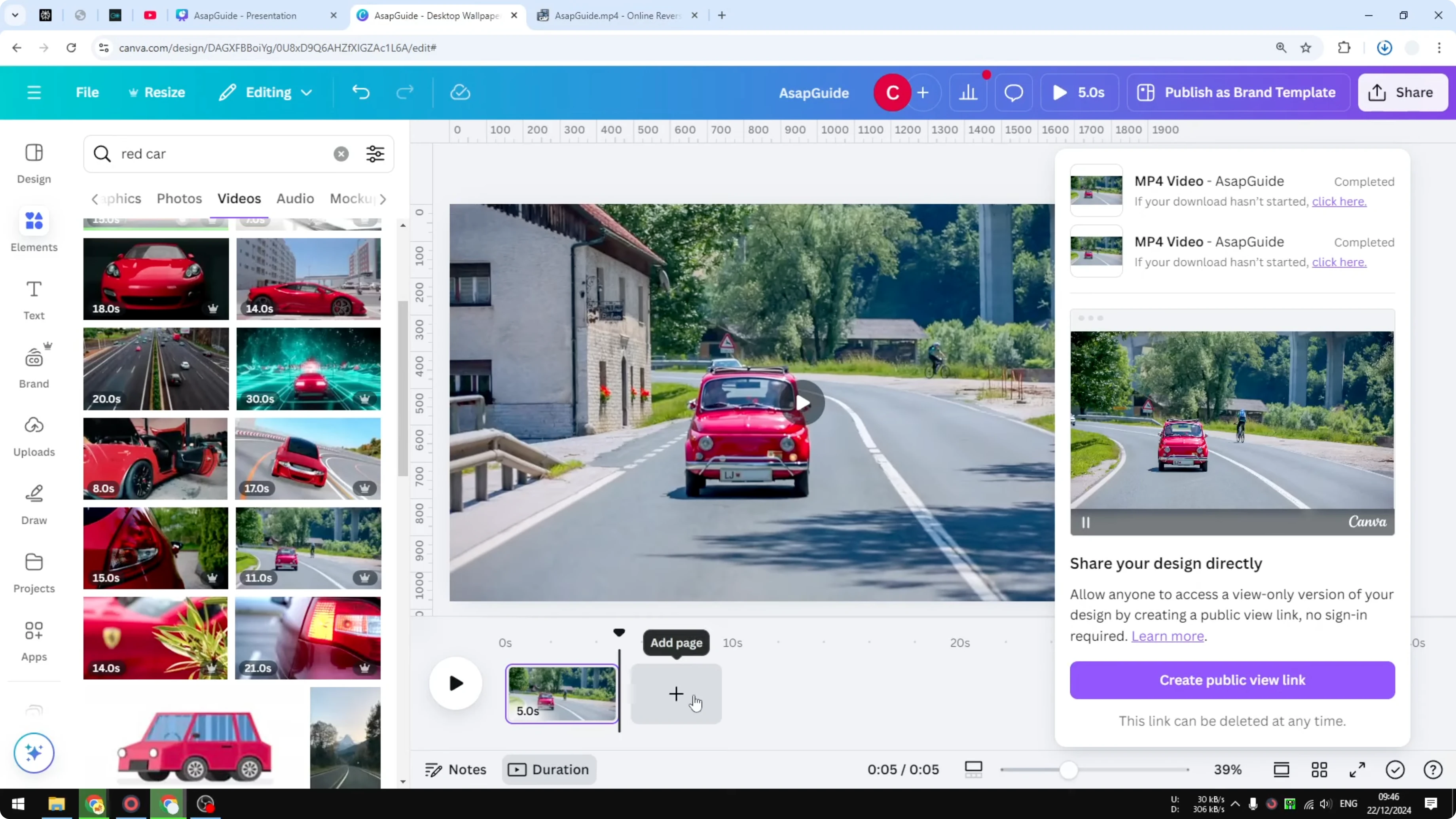The width and height of the screenshot is (1456, 819).
Task: Open the Elements panel
Action: [33, 229]
